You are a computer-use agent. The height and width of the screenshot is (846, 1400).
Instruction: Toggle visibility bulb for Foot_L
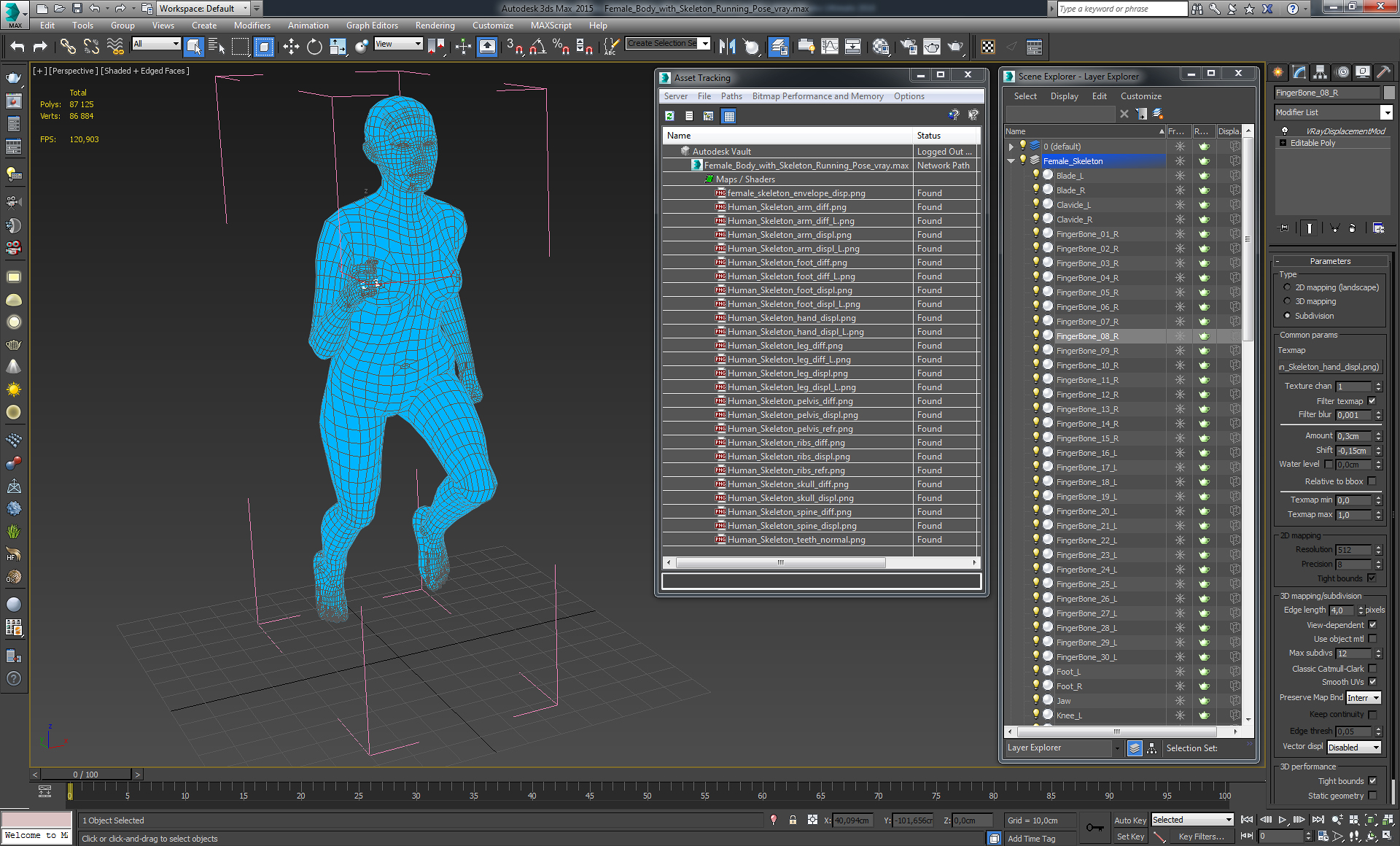pos(1035,671)
